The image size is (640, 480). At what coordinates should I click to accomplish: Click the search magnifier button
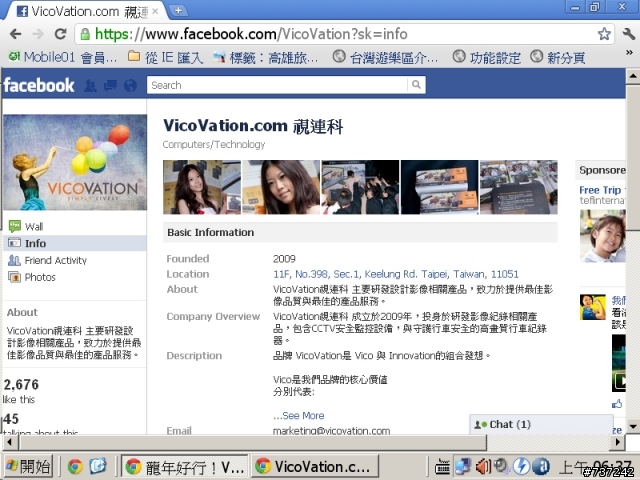(416, 84)
